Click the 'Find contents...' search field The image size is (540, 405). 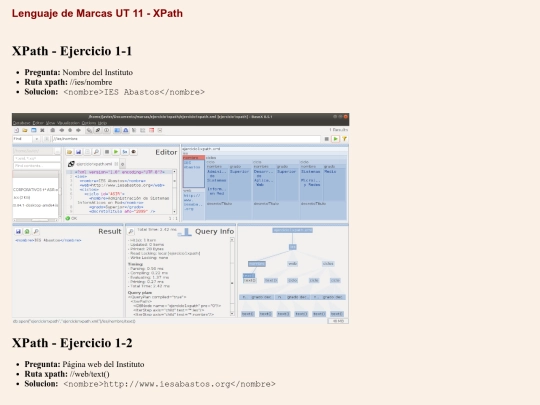(x=37, y=166)
